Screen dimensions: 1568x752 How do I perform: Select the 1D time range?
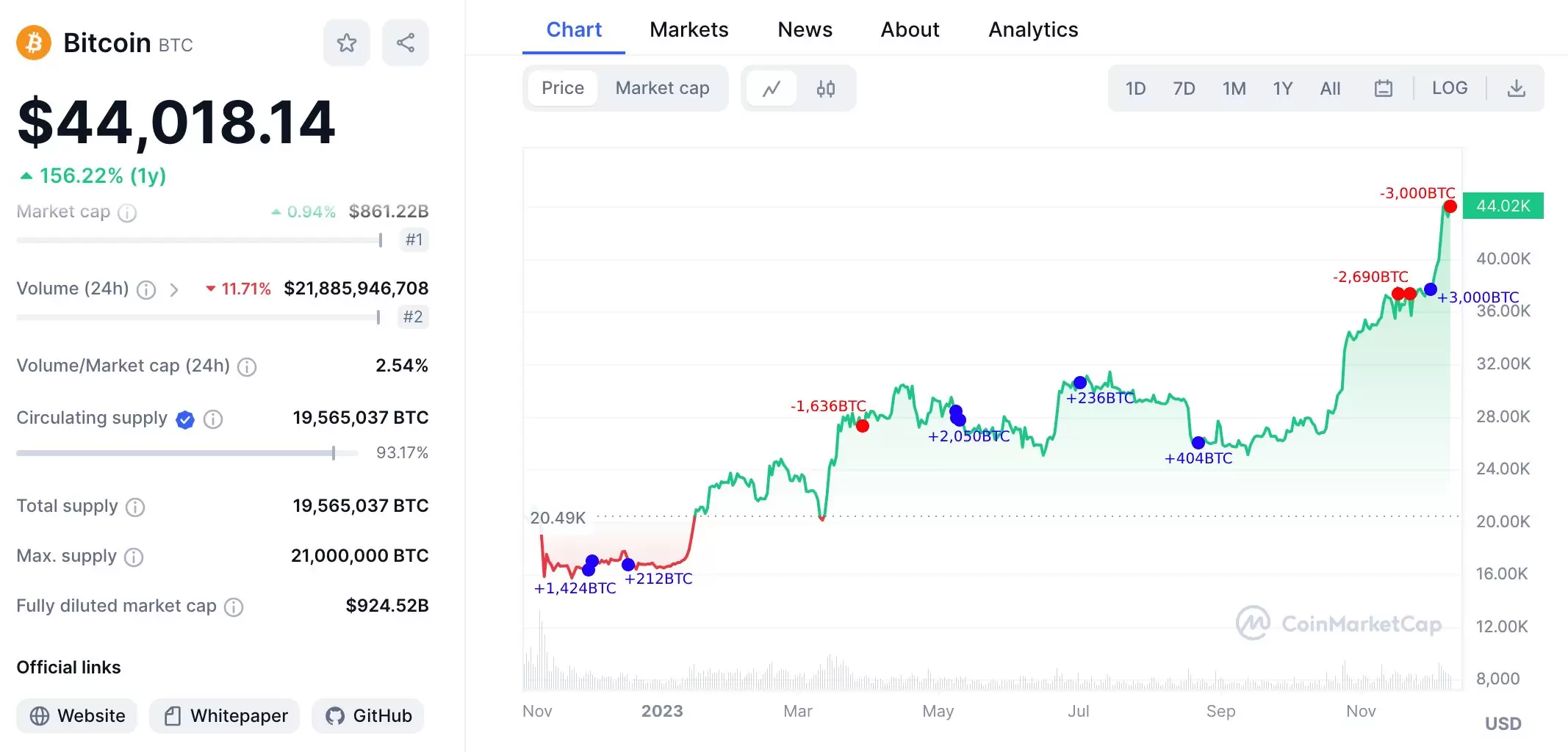[1135, 89]
